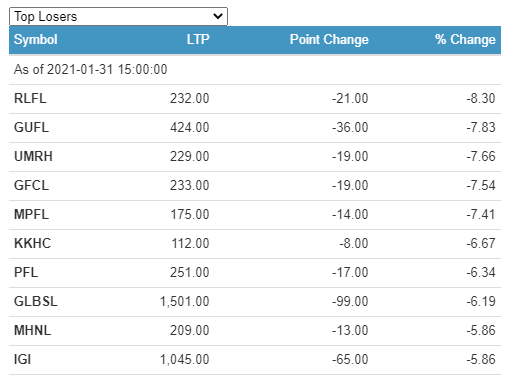This screenshot has width=513, height=377.
Task: Open the KKHC symbol entry
Action: coord(32,244)
